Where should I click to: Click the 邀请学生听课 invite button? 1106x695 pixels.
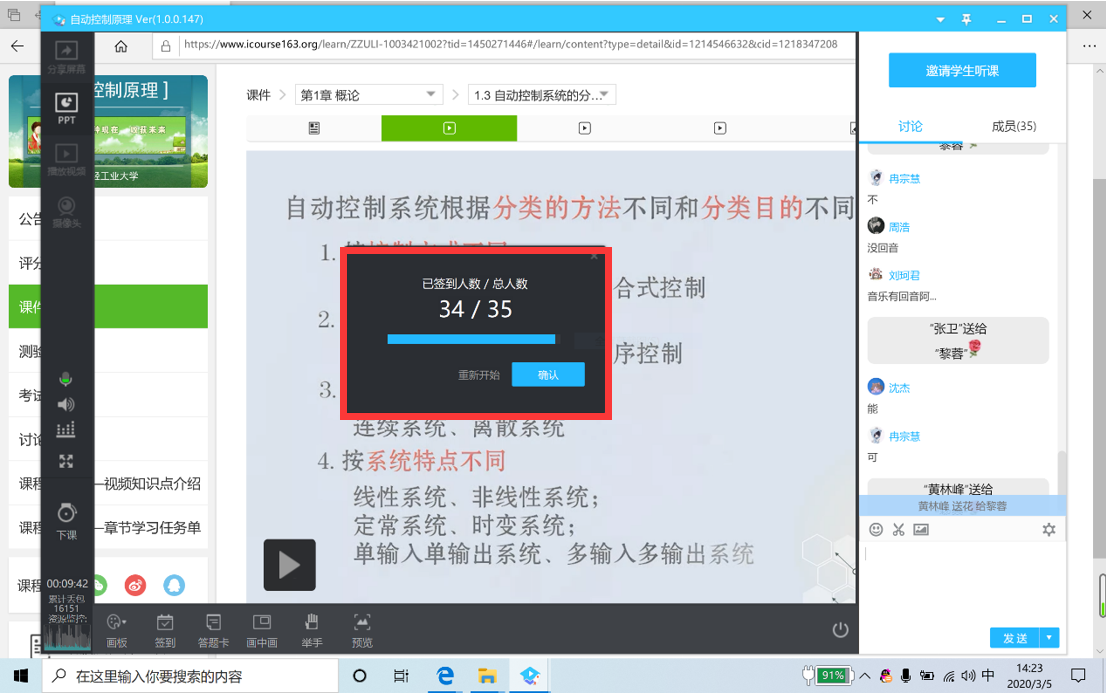pos(962,71)
